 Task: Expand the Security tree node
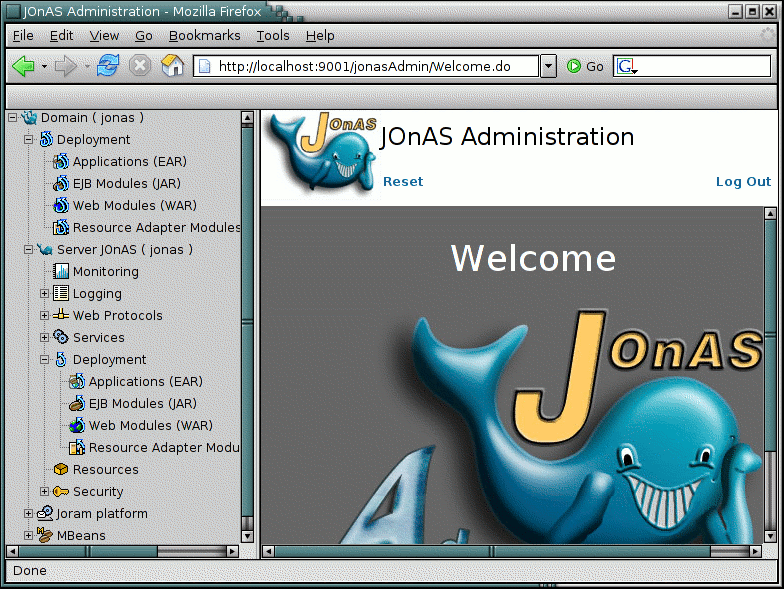[x=44, y=492]
